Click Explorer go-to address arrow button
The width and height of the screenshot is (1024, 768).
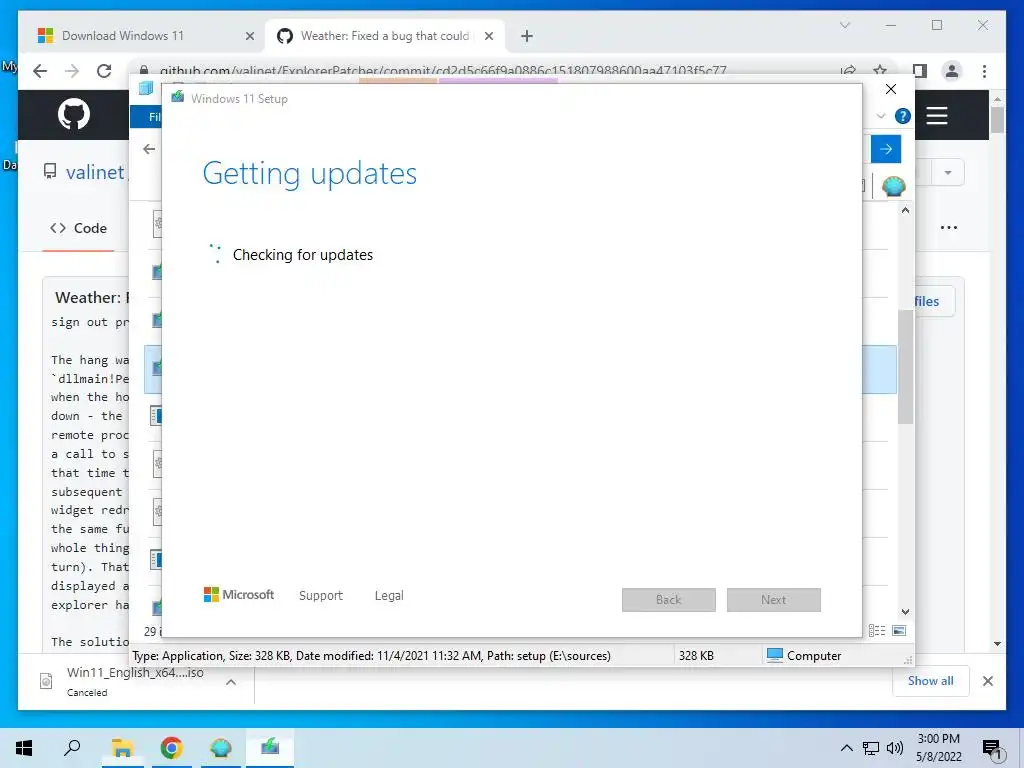tap(886, 149)
